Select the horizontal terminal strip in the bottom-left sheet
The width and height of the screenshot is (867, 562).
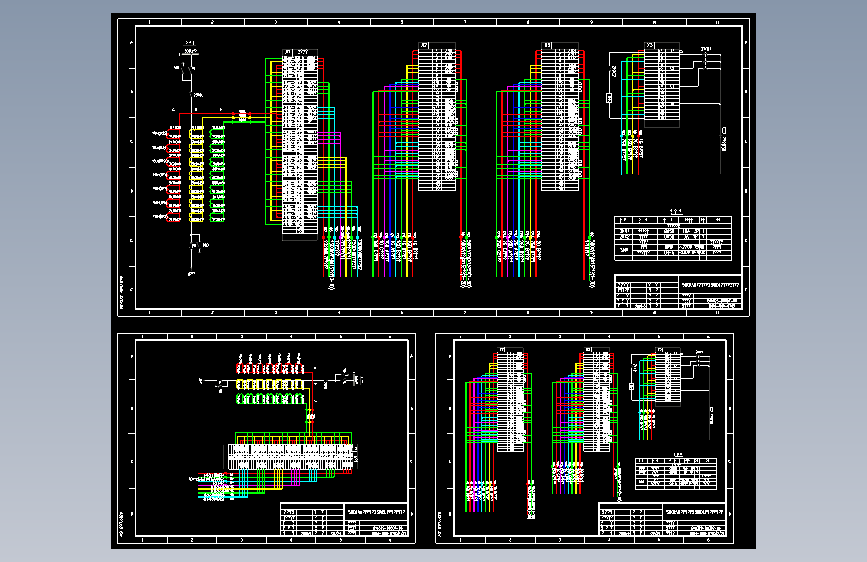pos(291,457)
